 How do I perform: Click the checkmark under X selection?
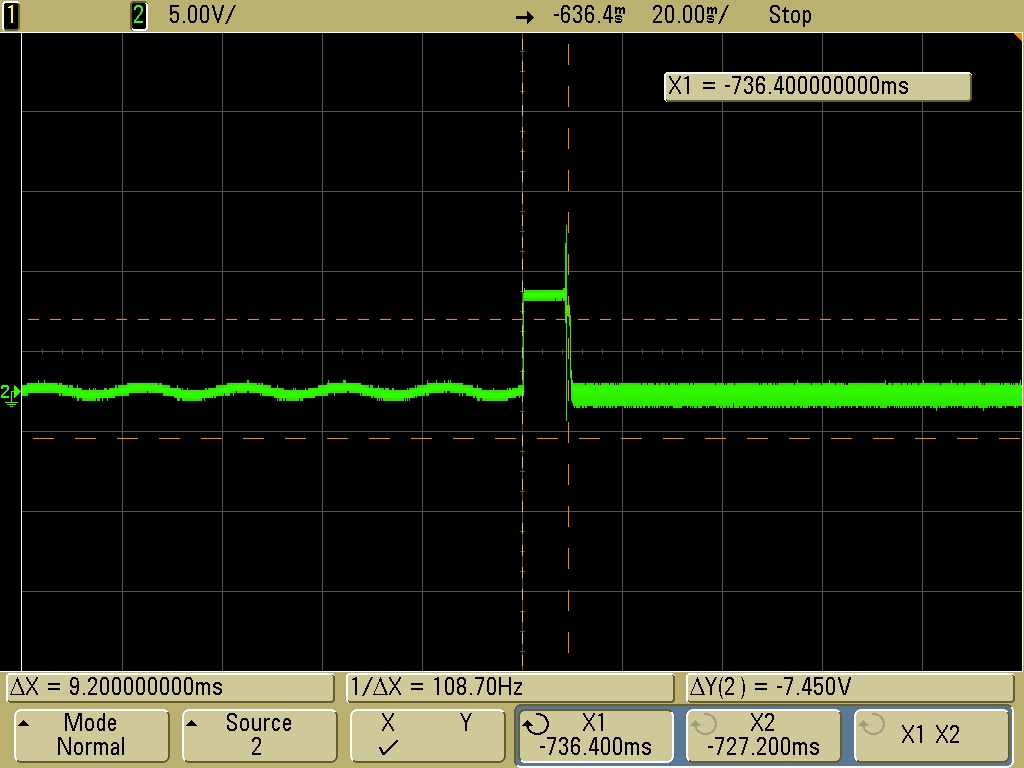coord(389,747)
